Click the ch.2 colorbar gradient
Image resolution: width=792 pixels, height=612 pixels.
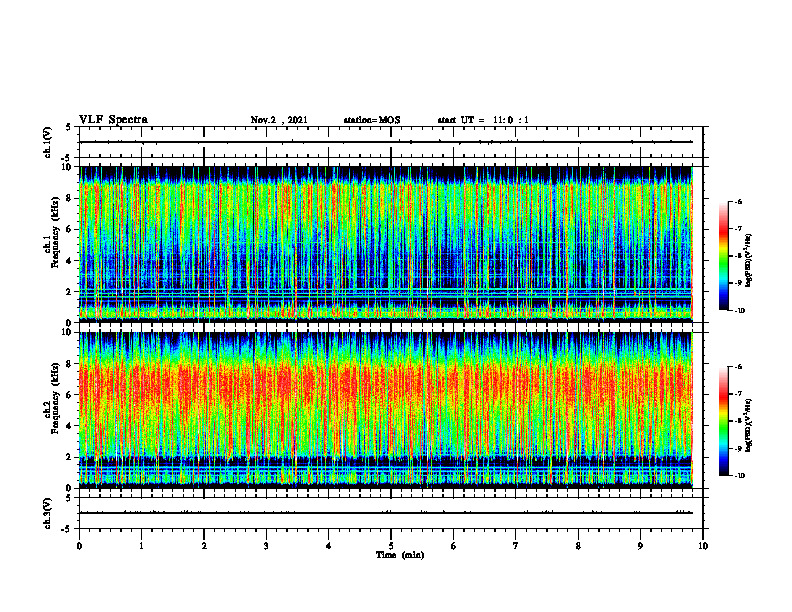pos(723,421)
